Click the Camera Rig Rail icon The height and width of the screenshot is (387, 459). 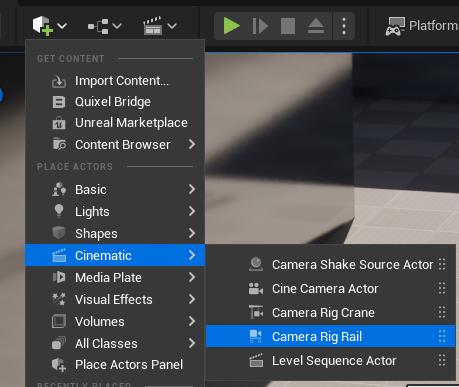tap(256, 336)
